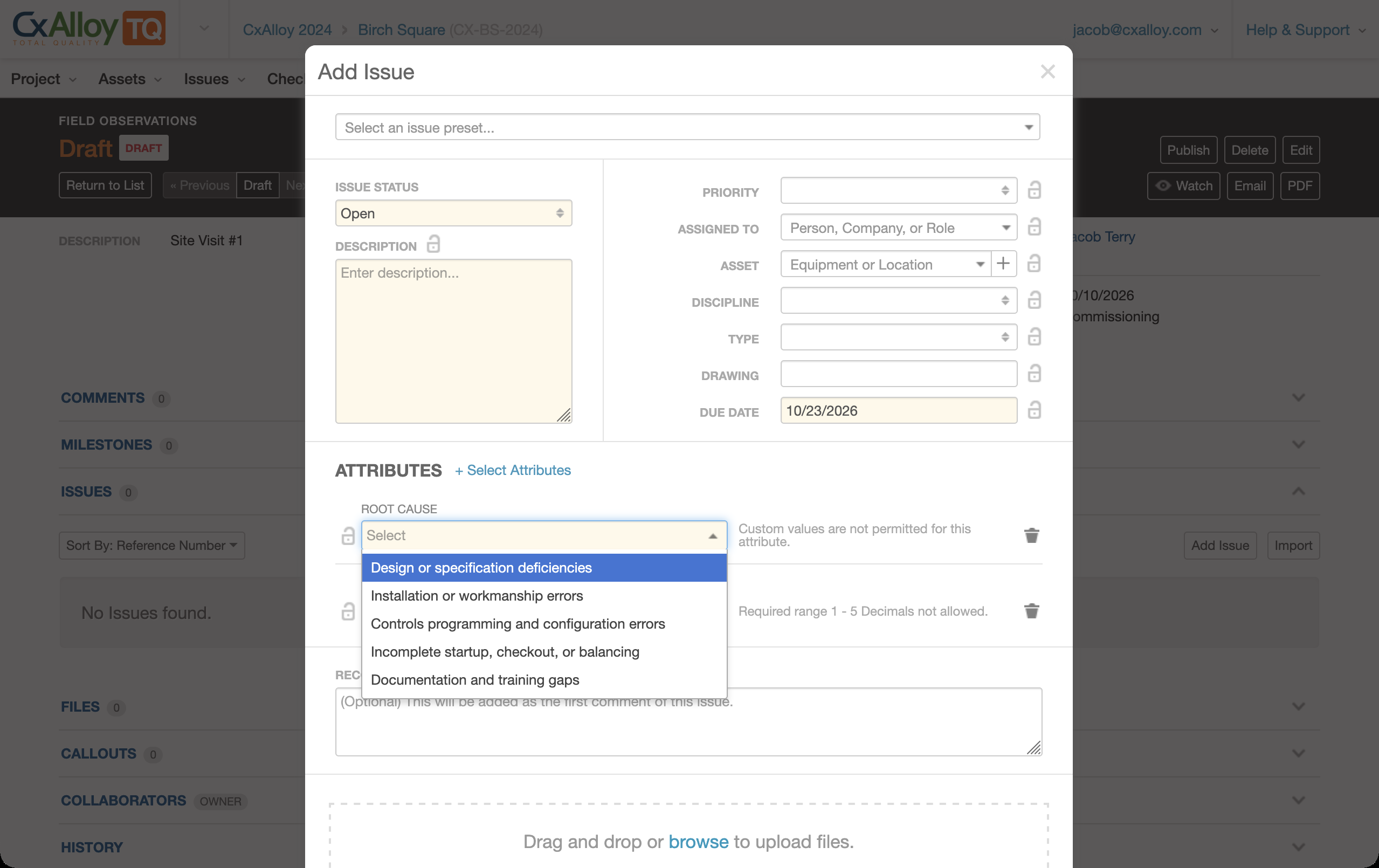This screenshot has height=868, width=1379.
Task: Expand the Comments section chevron
Action: (1298, 397)
